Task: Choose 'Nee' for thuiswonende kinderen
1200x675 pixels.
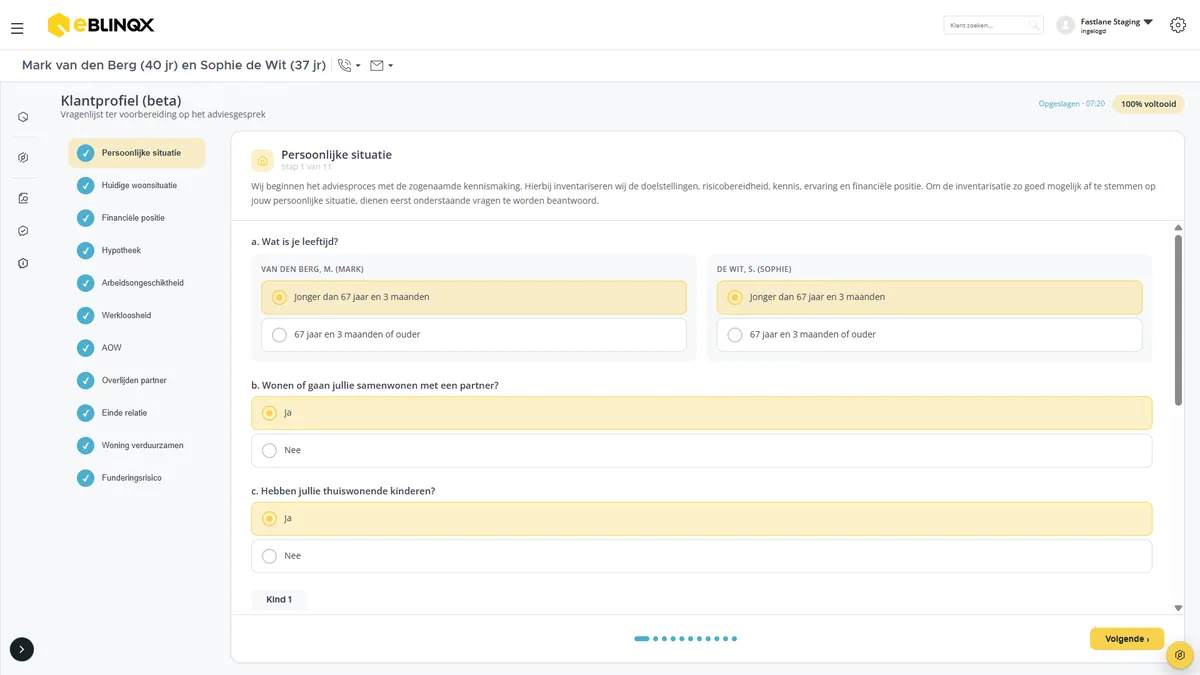Action: click(x=701, y=556)
